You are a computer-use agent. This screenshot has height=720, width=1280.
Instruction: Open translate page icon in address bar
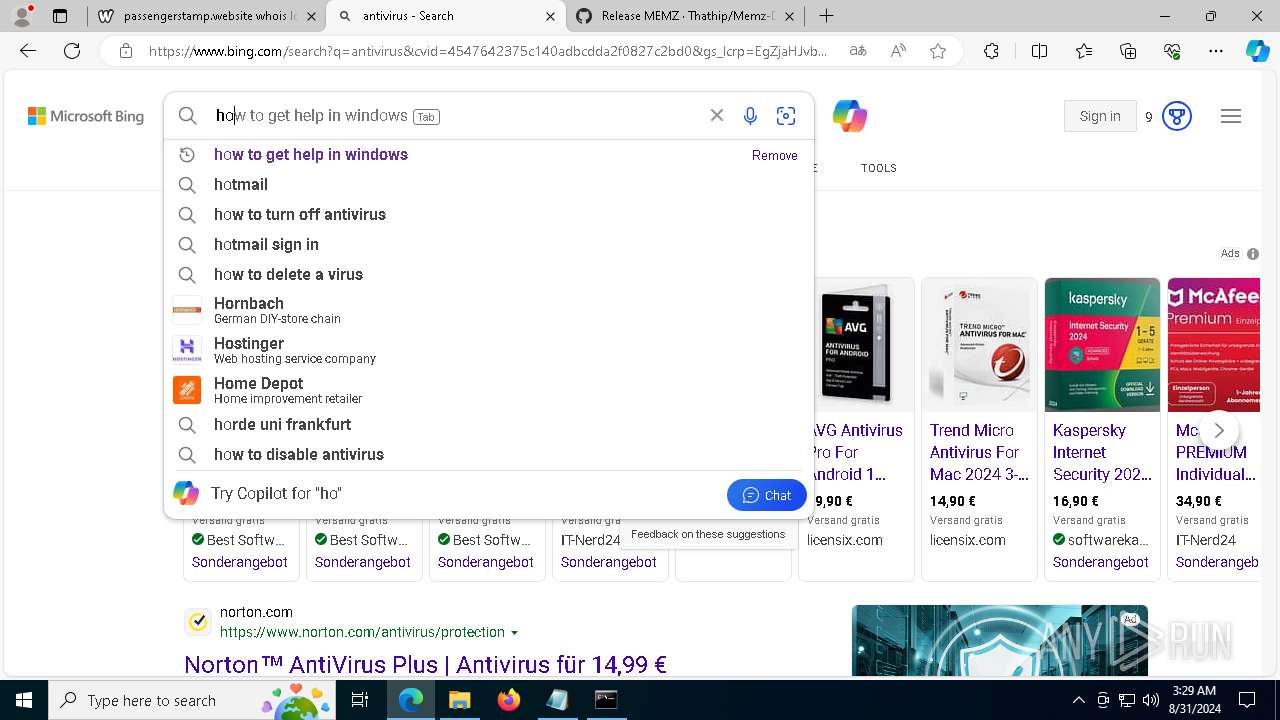point(857,51)
